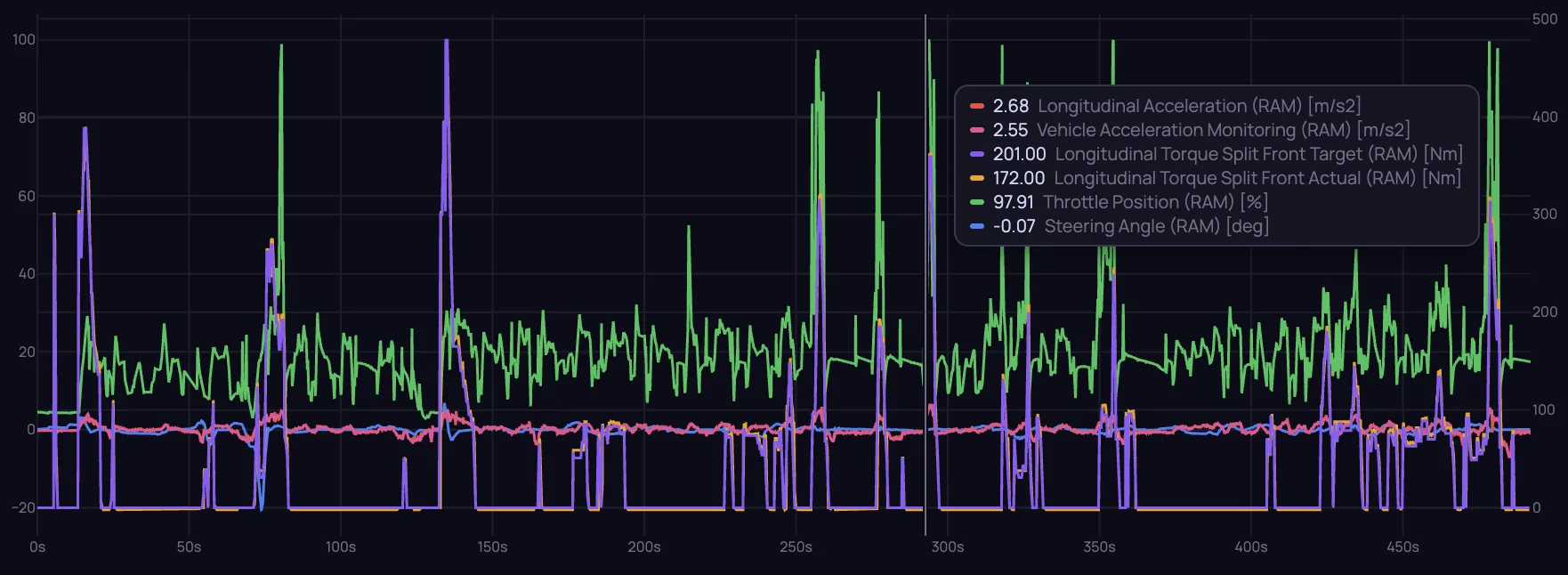The image size is (1568, 575).
Task: Click the 50s time axis label
Action: 189,547
